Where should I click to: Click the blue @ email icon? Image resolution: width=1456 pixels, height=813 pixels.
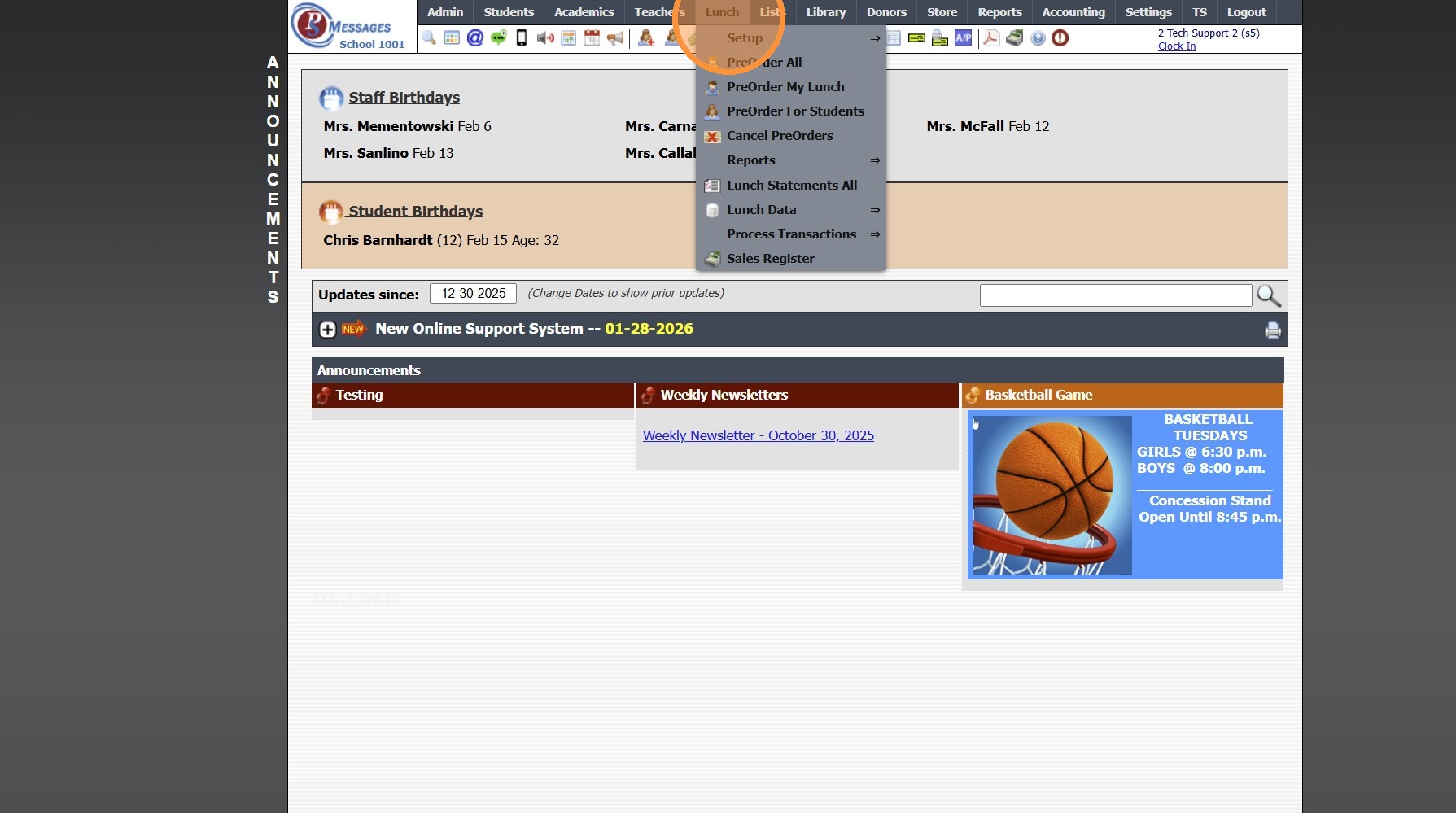click(x=475, y=38)
